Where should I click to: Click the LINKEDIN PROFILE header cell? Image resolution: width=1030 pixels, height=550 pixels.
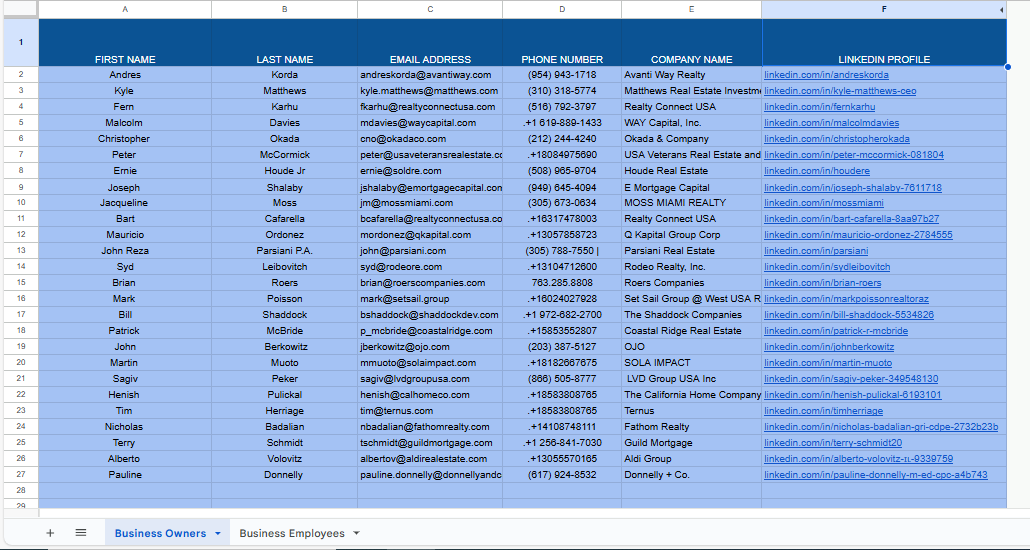(x=884, y=43)
